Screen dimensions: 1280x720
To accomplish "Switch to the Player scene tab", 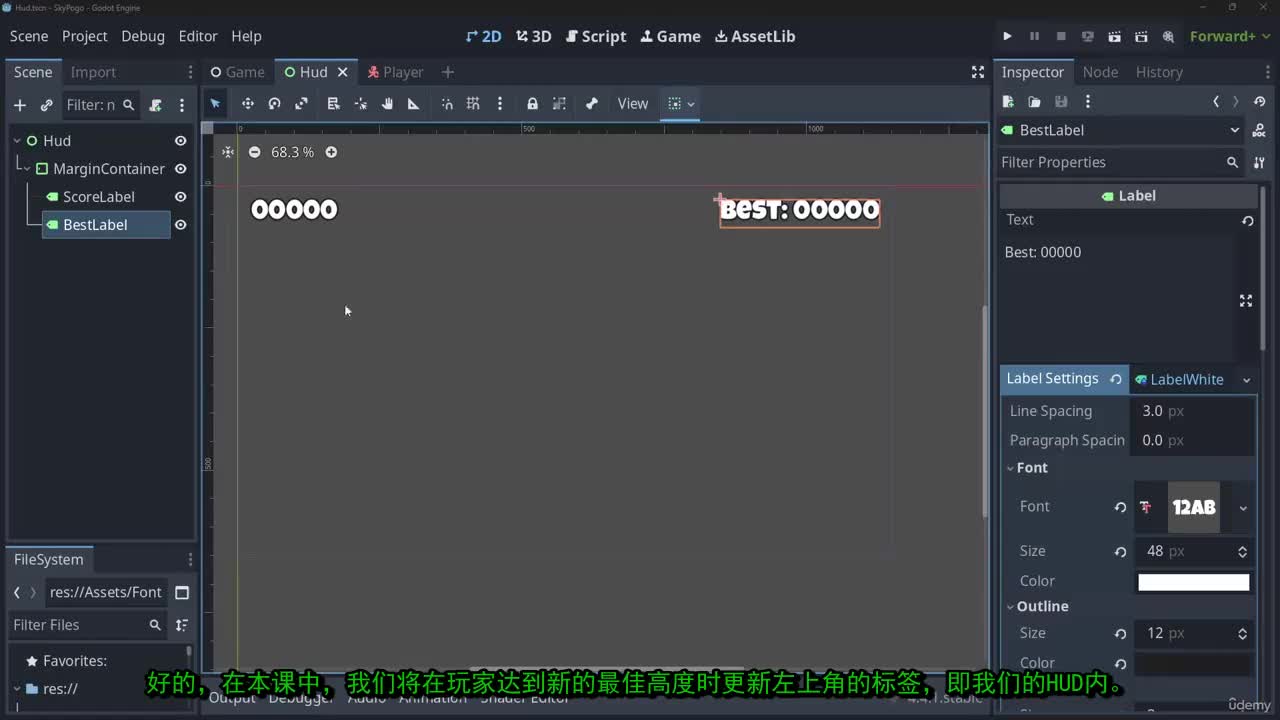I will (395, 72).
